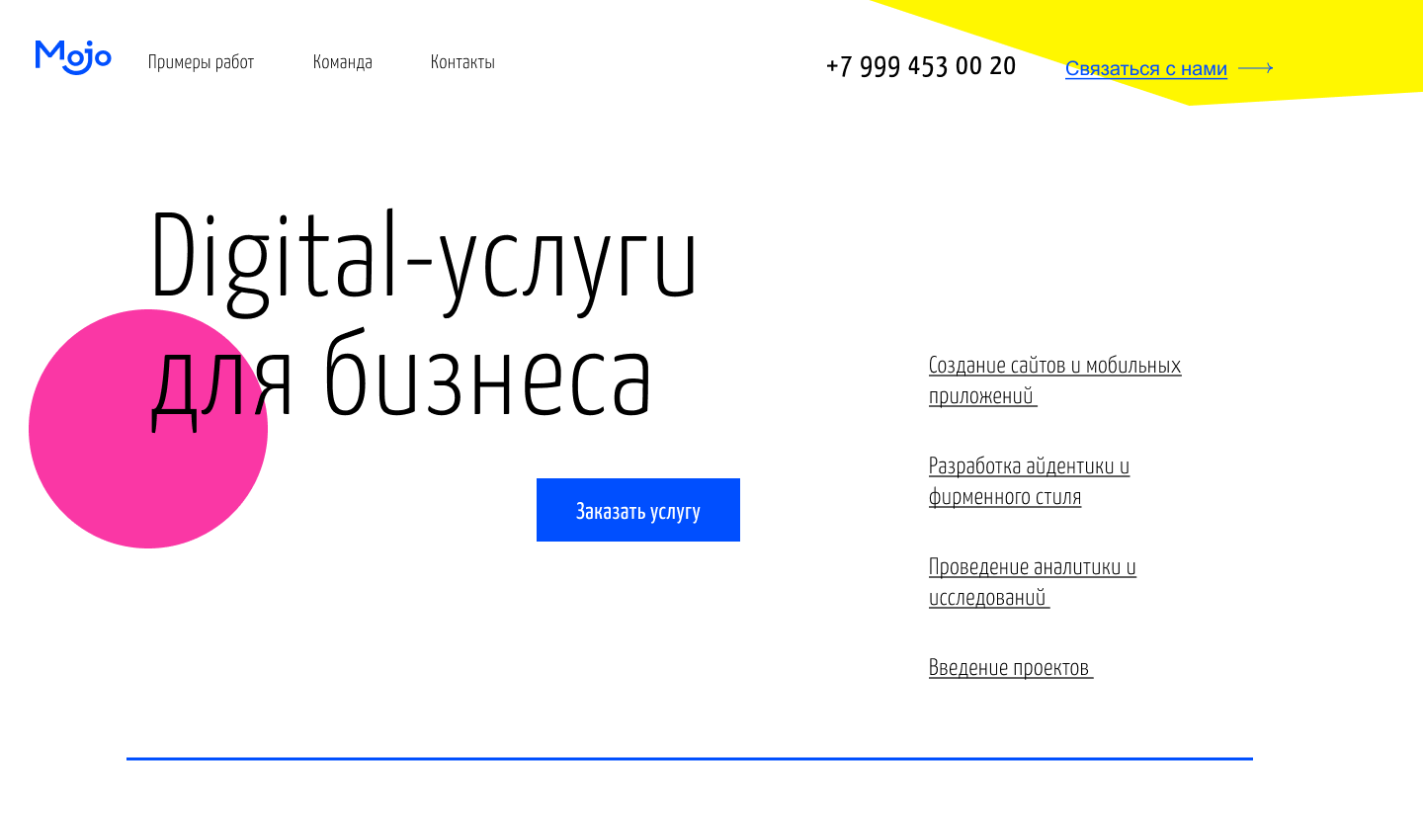Click the Mojo logo
Screen dimensions: 1423x840
click(73, 57)
